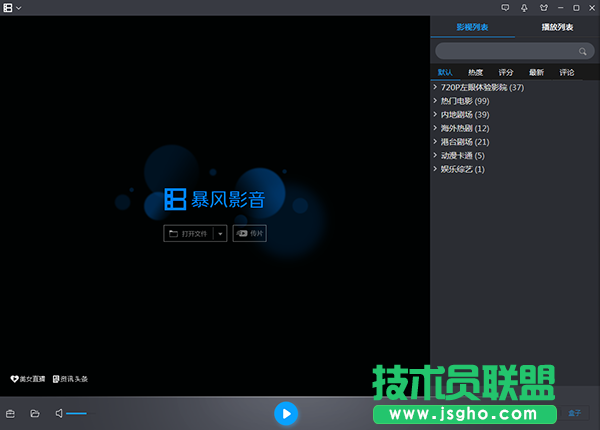Viewport: 600px width, 430px height.
Task: Select the 热度 sort tab
Action: click(x=475, y=72)
